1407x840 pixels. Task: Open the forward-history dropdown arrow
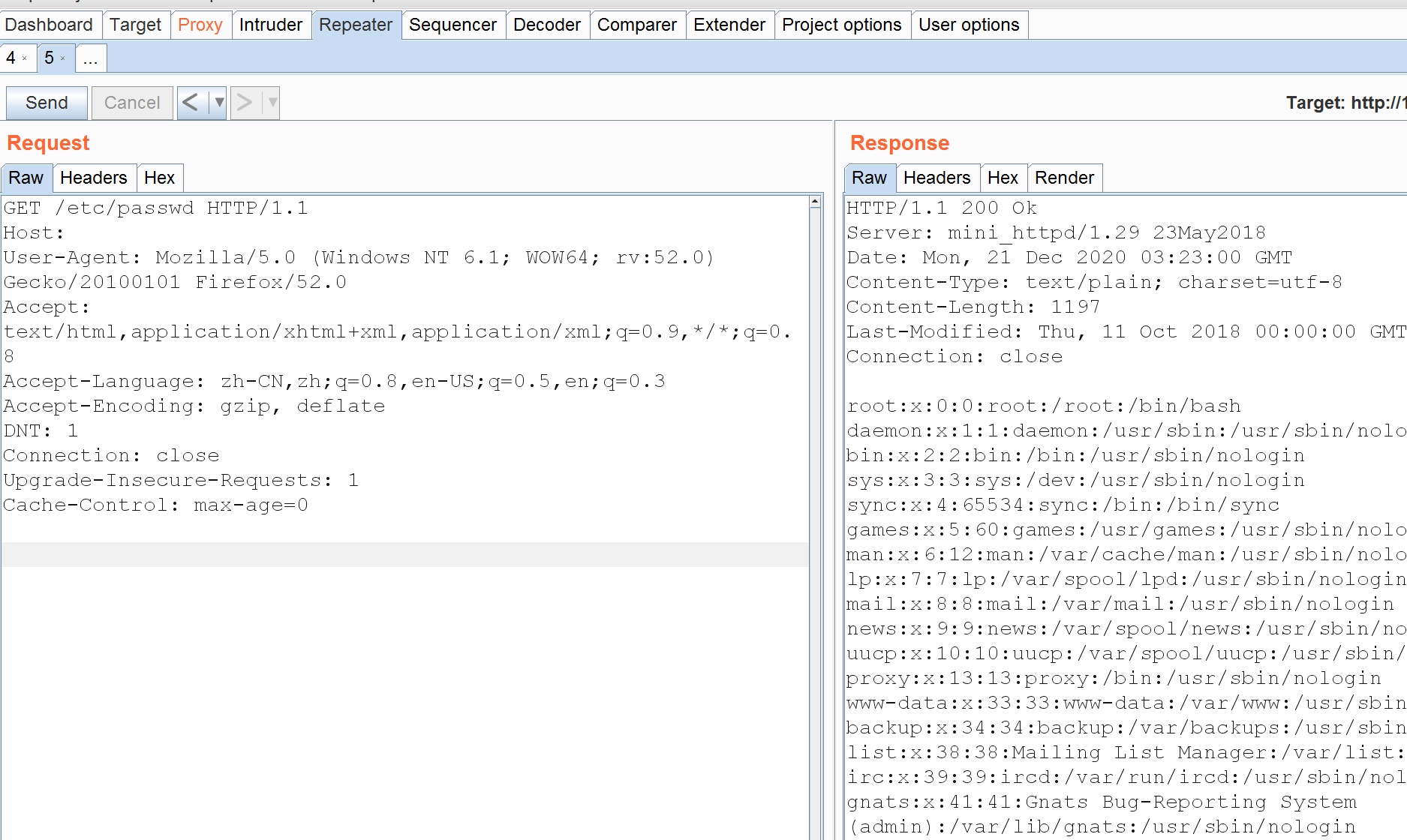coord(272,103)
